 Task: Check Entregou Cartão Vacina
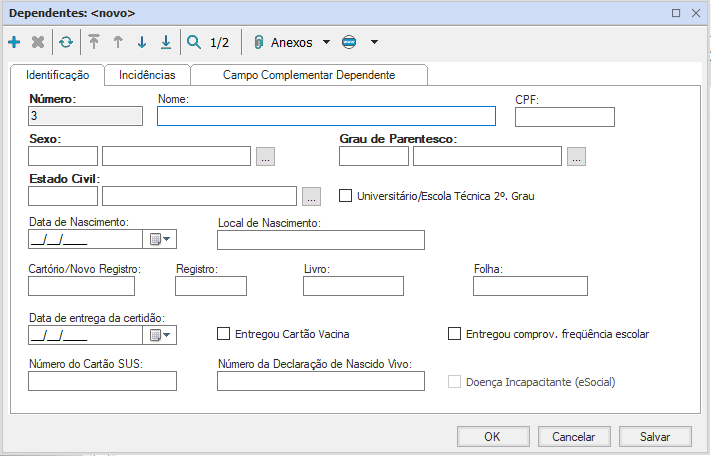pyautogui.click(x=224, y=334)
